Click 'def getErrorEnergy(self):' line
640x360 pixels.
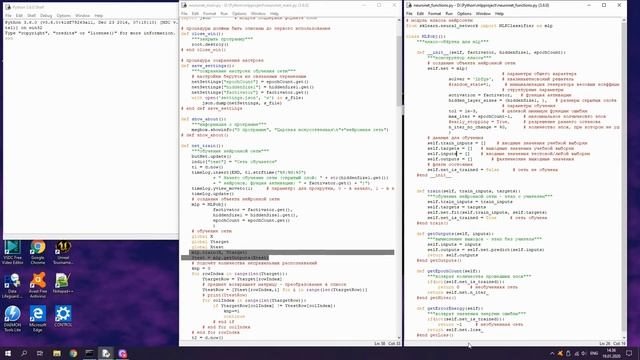click(449, 308)
